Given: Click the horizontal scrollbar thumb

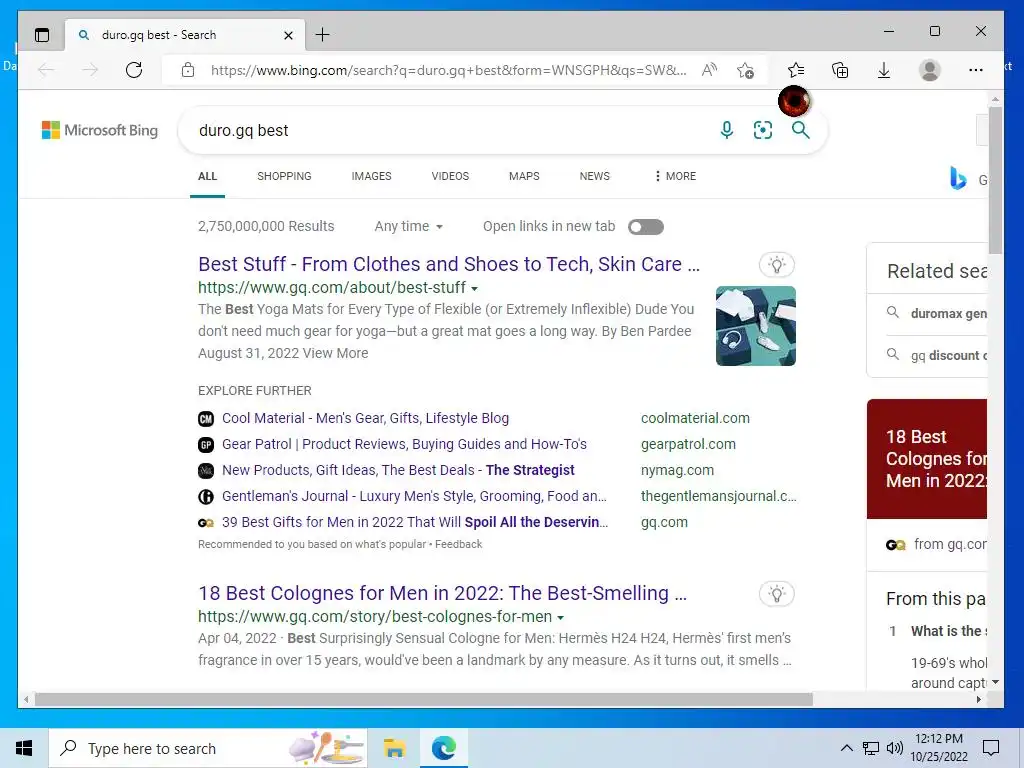Looking at the screenshot, I should [424, 699].
